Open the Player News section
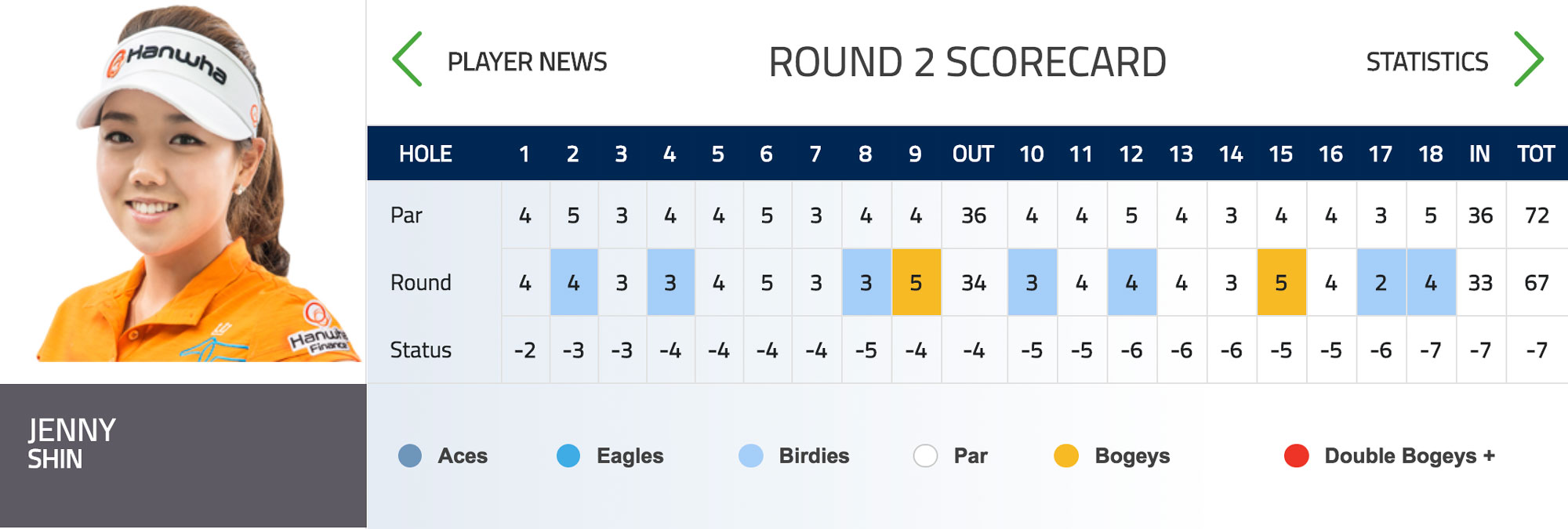 point(527,62)
